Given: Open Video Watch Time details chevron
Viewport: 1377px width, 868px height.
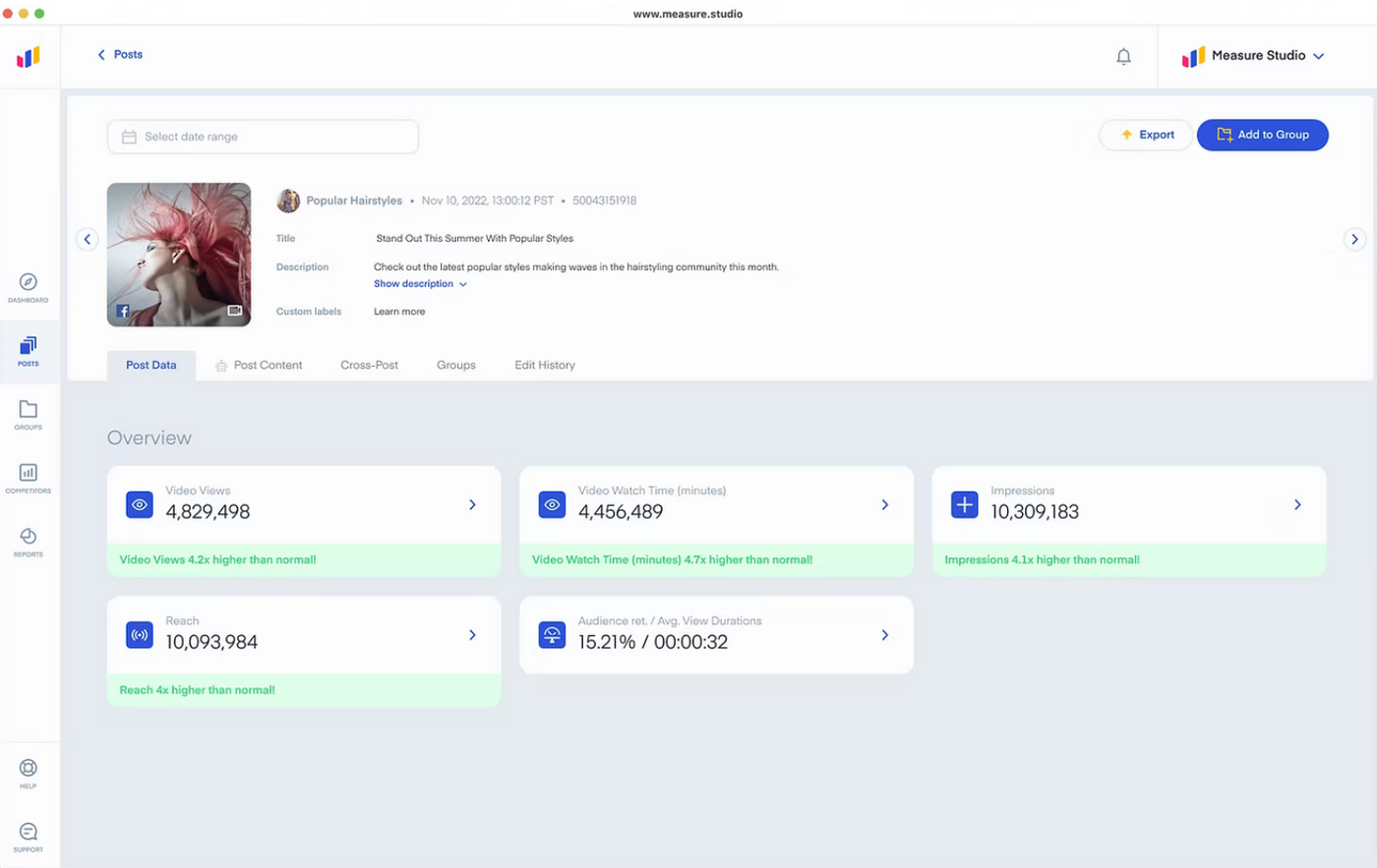Looking at the screenshot, I should [x=884, y=504].
